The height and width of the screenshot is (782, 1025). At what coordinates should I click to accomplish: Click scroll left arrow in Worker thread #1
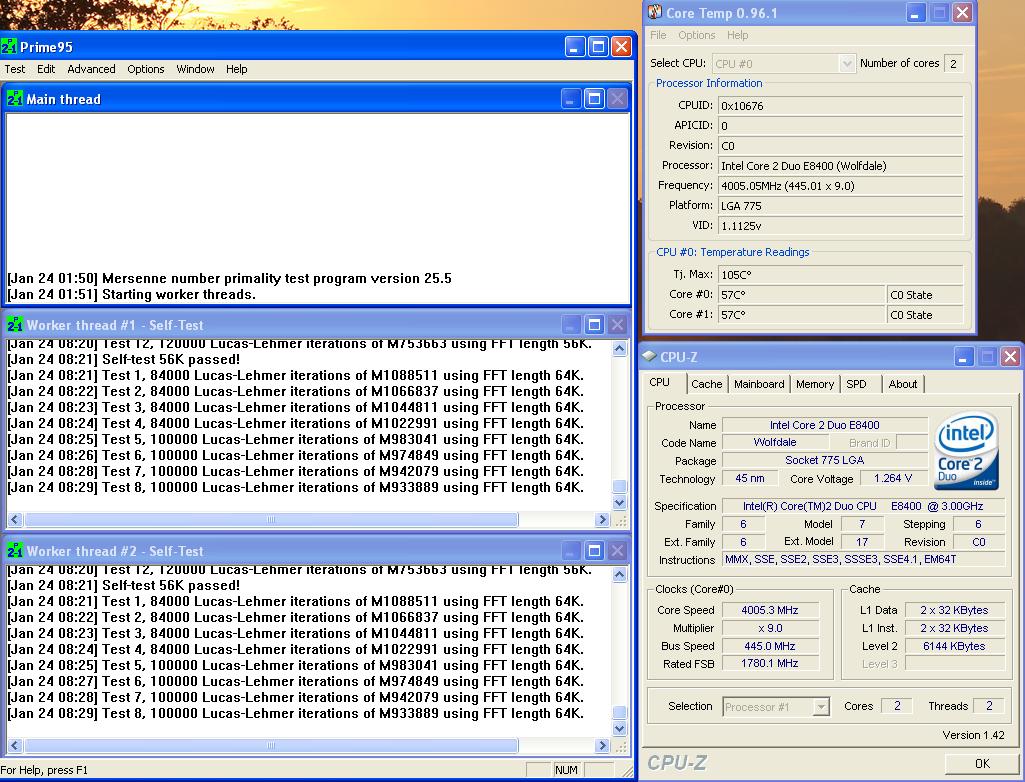(x=15, y=520)
